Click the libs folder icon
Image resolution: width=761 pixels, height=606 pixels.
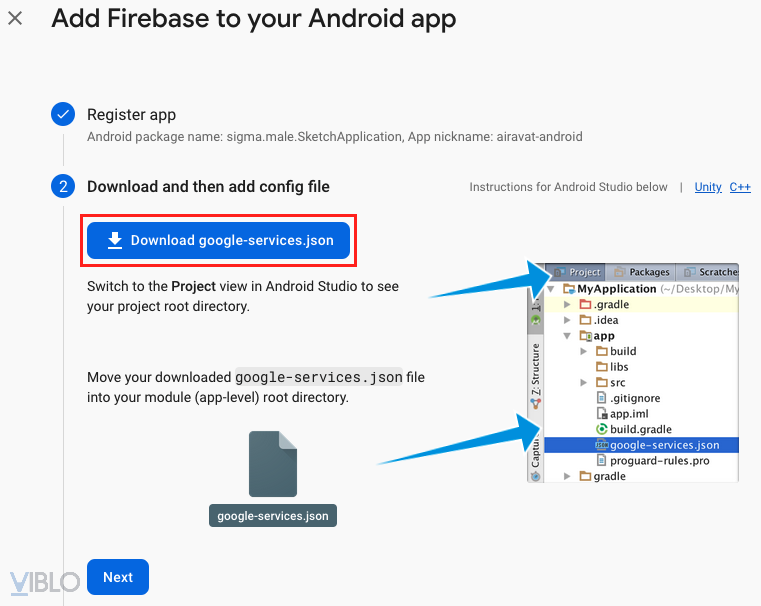(x=602, y=367)
